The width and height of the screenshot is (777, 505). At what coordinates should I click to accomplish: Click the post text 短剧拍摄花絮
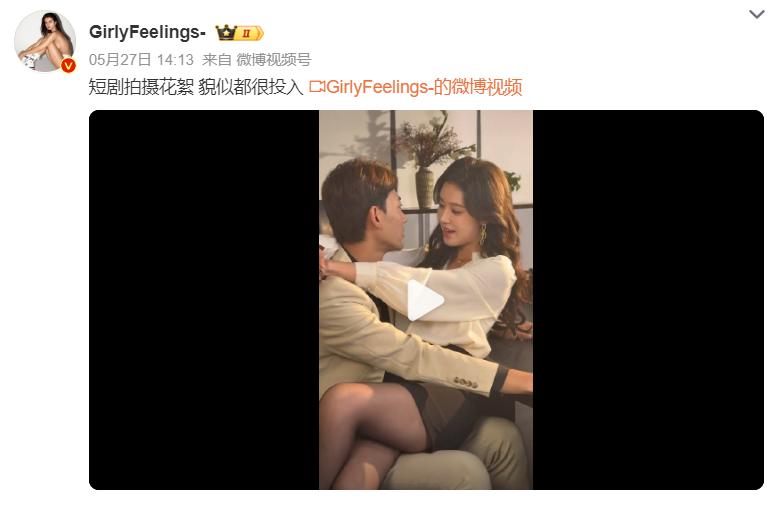[x=141, y=87]
